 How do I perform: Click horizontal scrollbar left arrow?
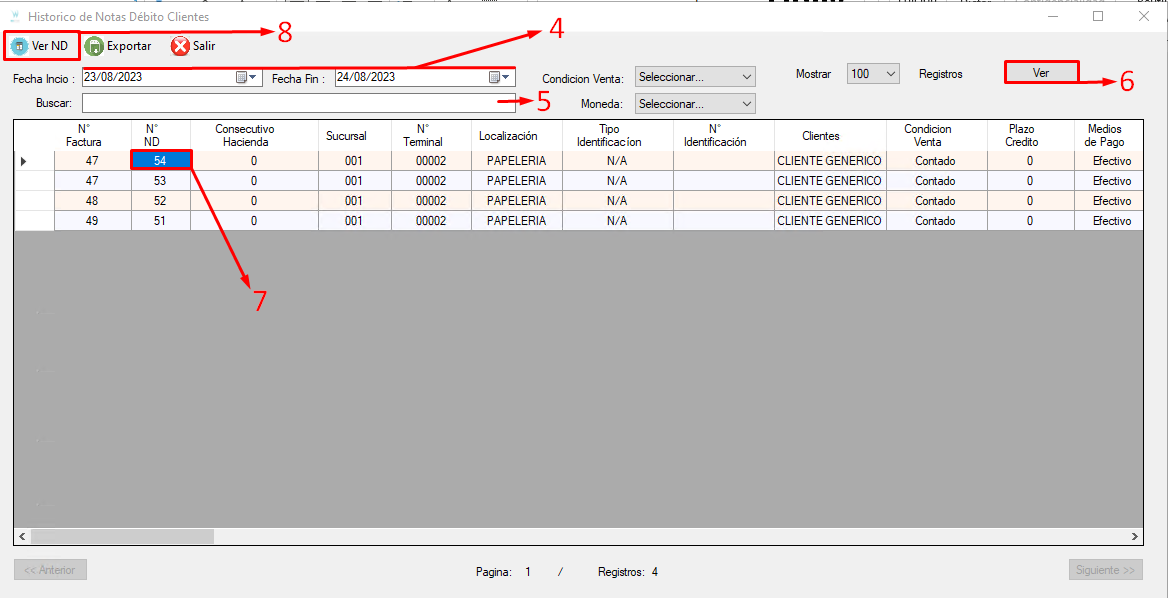coord(22,536)
